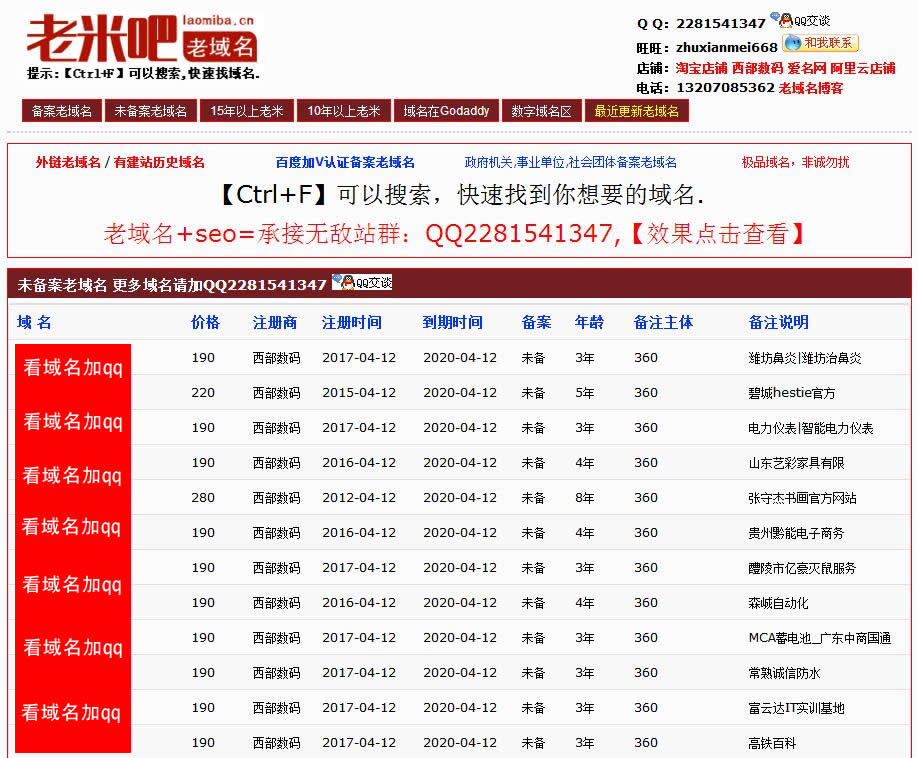Screen dimensions: 918x758
Task: Open the 15年以上老米 tab
Action: point(246,111)
